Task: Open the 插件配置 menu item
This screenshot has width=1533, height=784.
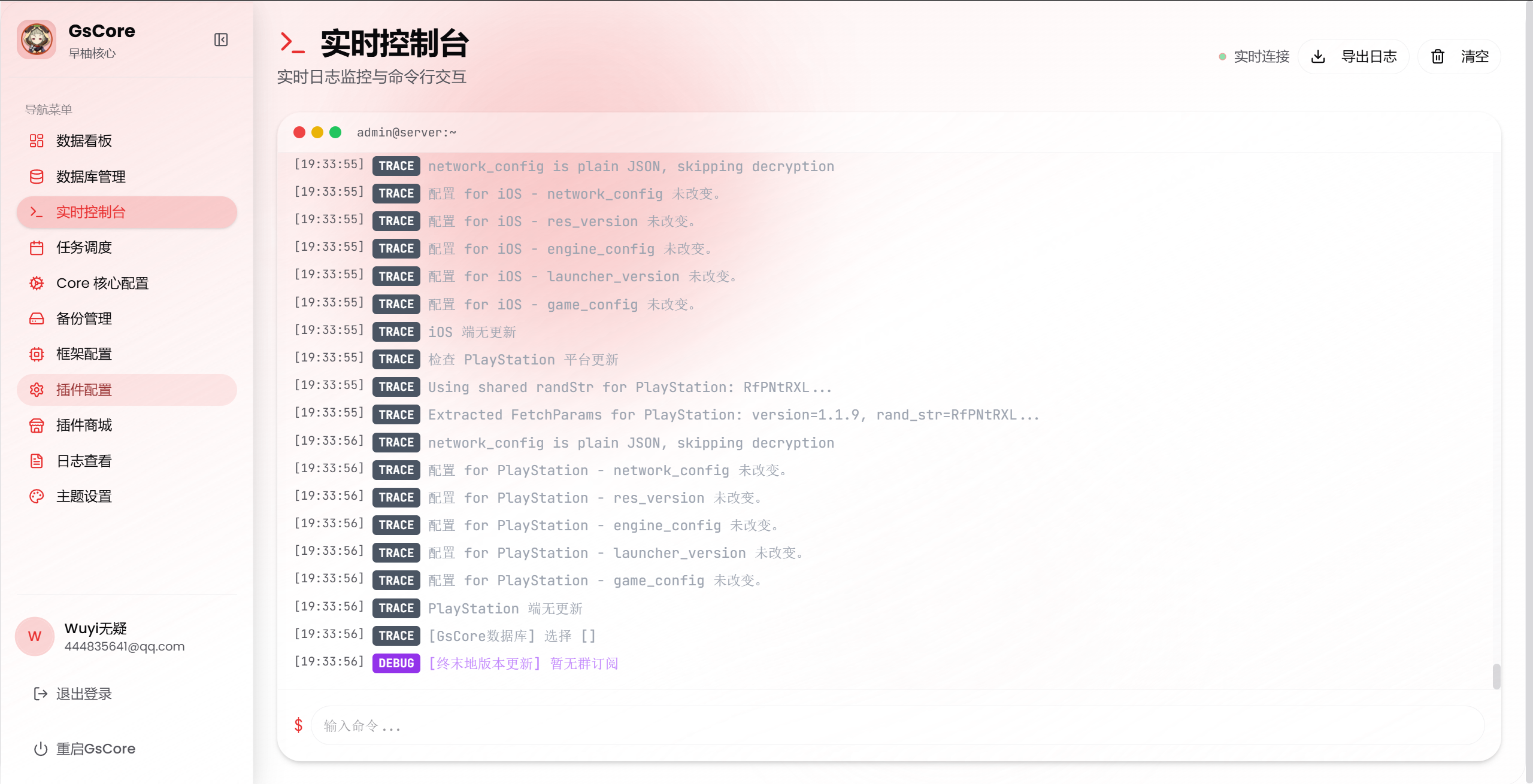Action: (84, 390)
